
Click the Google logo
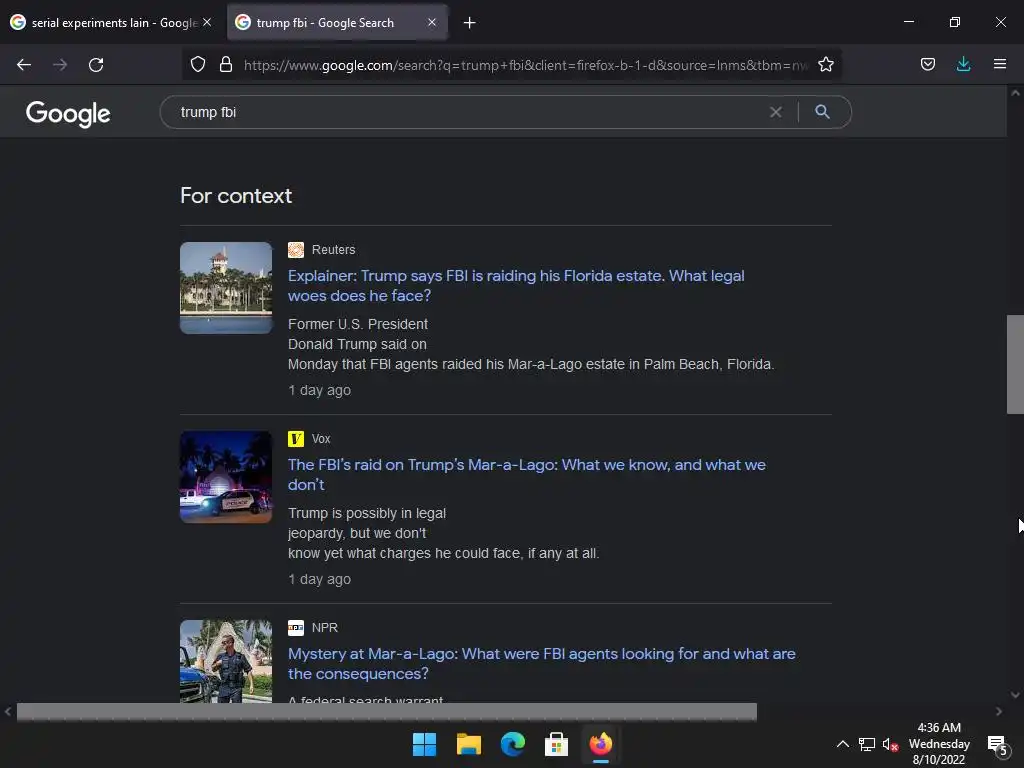click(x=68, y=114)
